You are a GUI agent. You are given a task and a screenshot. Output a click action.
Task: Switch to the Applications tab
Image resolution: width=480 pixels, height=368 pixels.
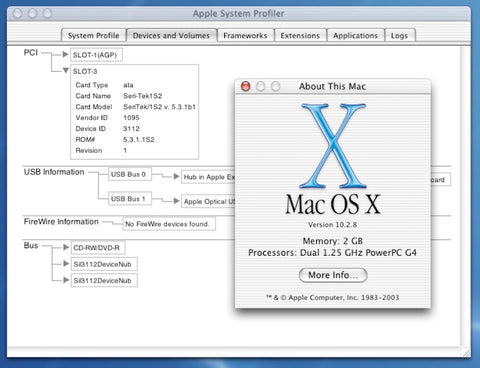click(x=355, y=36)
